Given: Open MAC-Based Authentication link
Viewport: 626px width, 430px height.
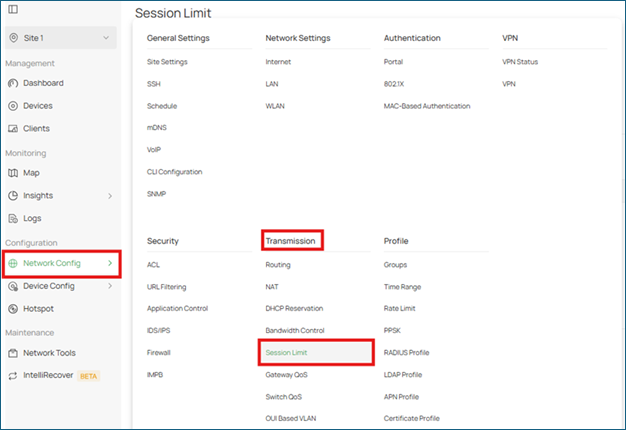Looking at the screenshot, I should tap(427, 106).
